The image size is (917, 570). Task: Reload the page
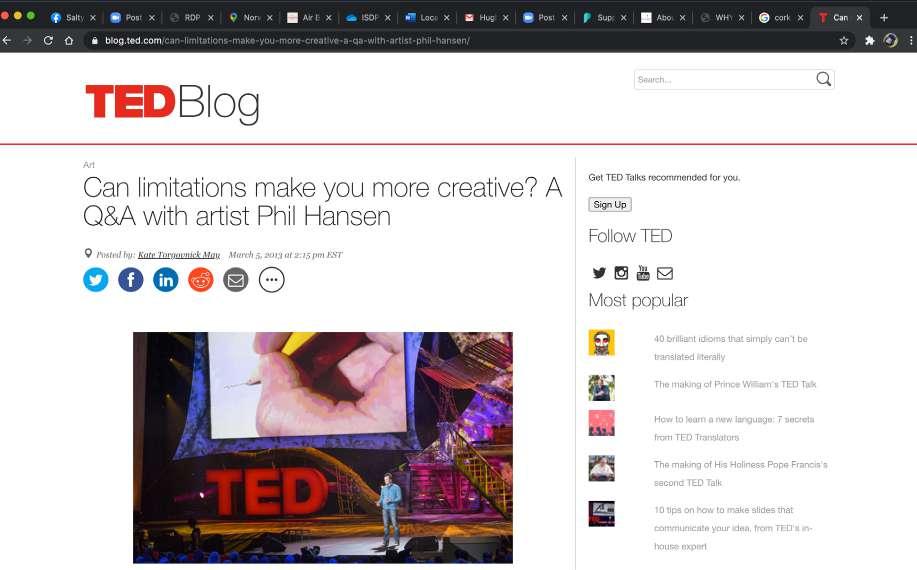click(x=48, y=40)
